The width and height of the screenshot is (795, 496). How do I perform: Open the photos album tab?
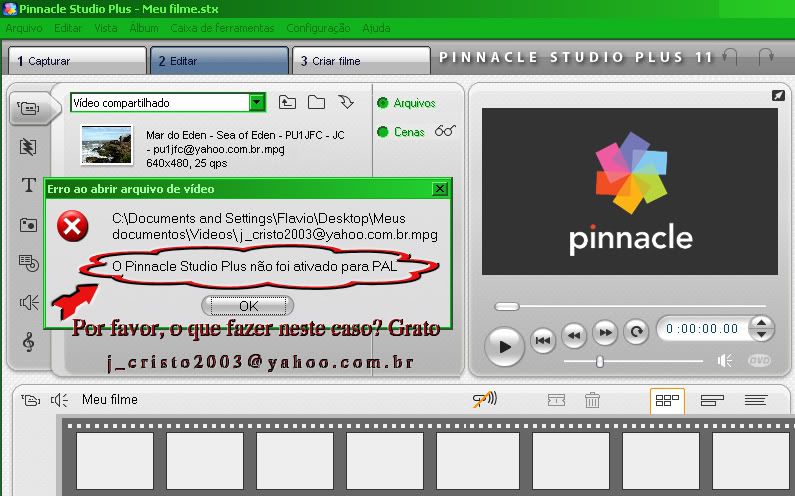point(28,225)
